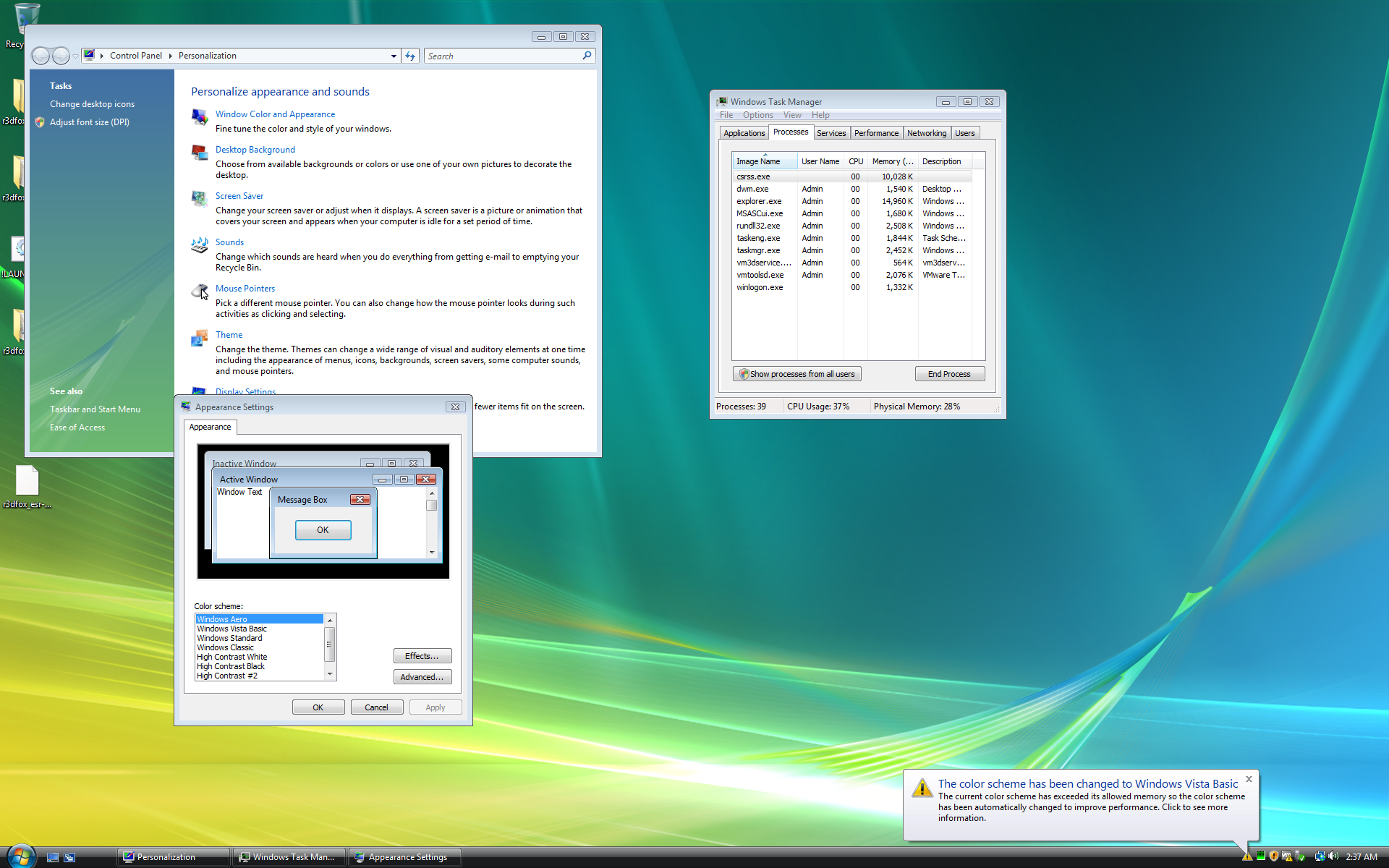Viewport: 1389px width, 868px height.
Task: Click the Window Color and Appearance icon
Action: pyautogui.click(x=200, y=117)
